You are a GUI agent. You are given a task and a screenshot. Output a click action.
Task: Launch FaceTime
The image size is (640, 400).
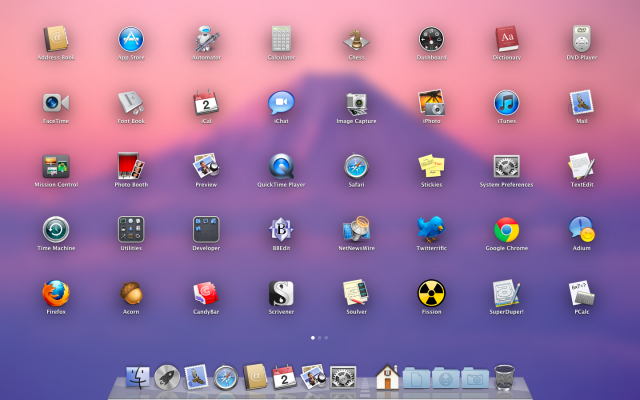[x=56, y=102]
